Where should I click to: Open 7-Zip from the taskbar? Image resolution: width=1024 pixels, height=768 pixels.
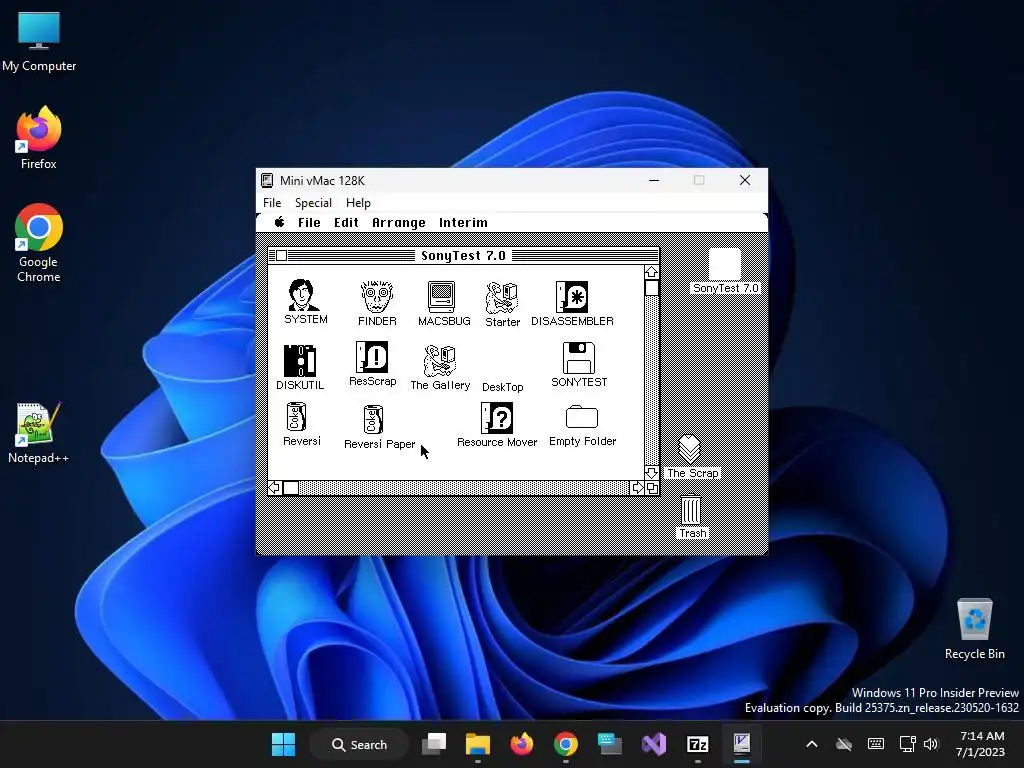pyautogui.click(x=697, y=744)
